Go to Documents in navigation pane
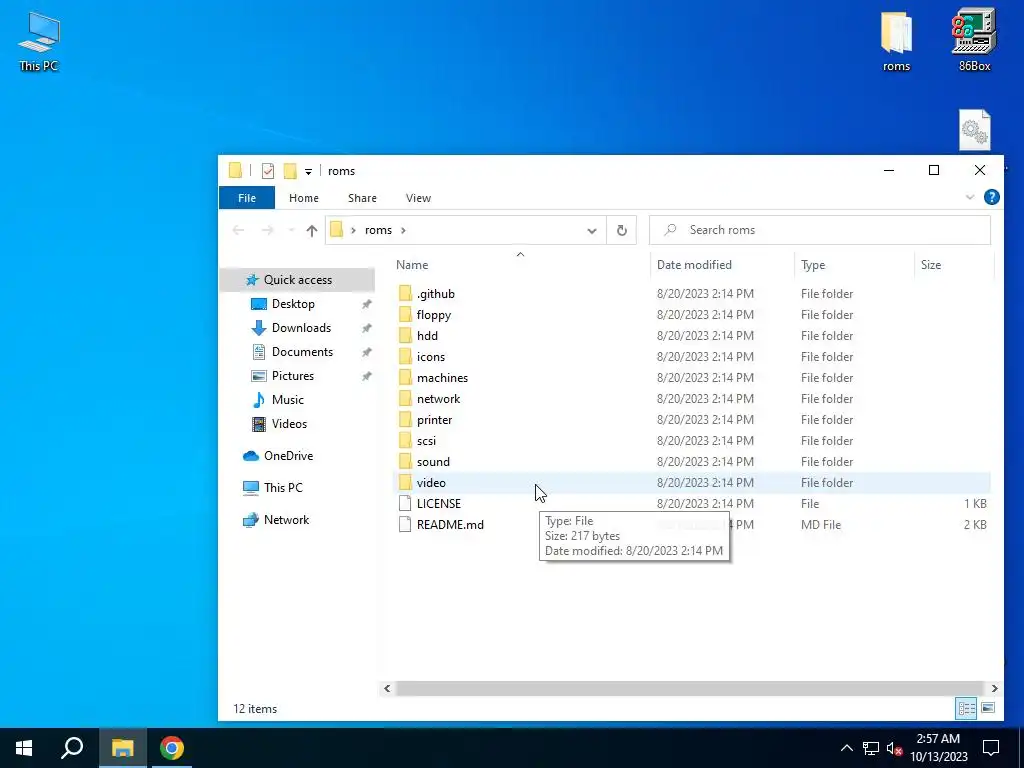 (302, 352)
